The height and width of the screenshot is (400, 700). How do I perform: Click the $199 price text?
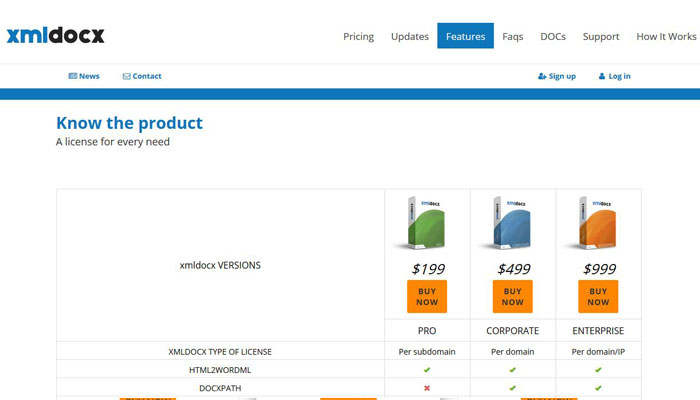pyautogui.click(x=428, y=269)
